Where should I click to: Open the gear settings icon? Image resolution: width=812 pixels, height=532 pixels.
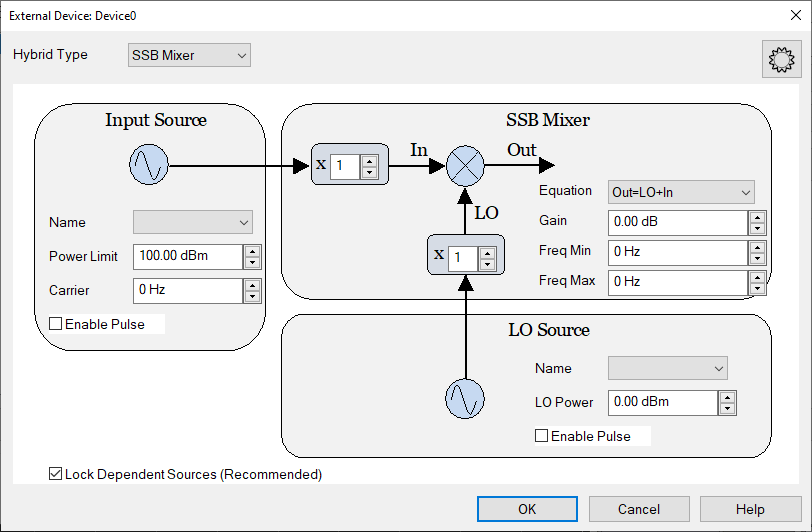781,59
